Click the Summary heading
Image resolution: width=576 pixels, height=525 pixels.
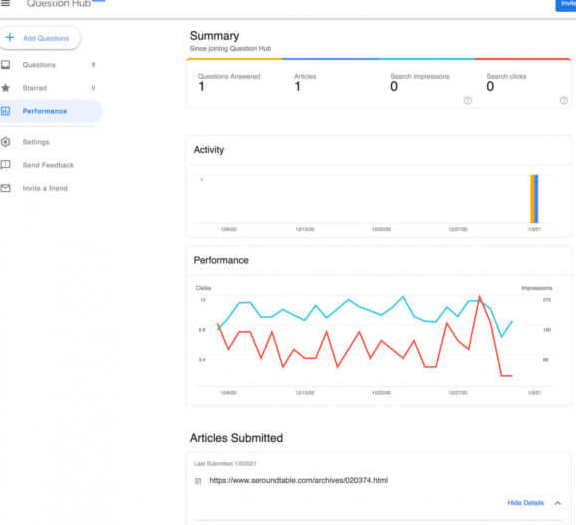tap(215, 36)
